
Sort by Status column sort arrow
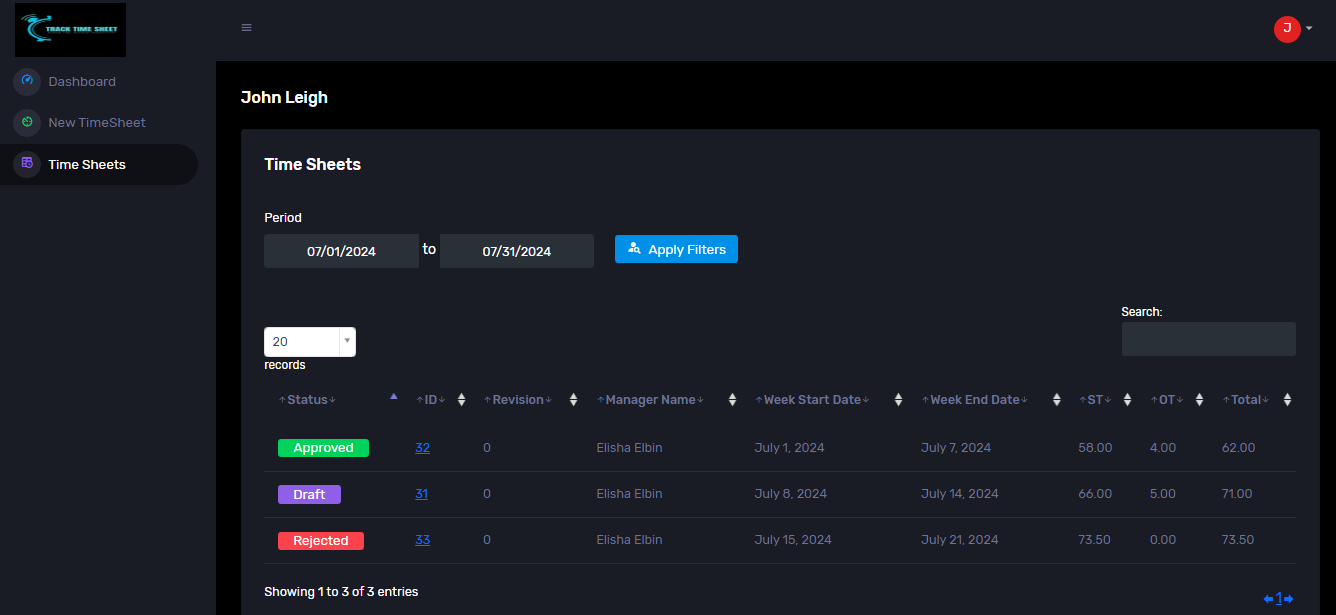[393, 398]
